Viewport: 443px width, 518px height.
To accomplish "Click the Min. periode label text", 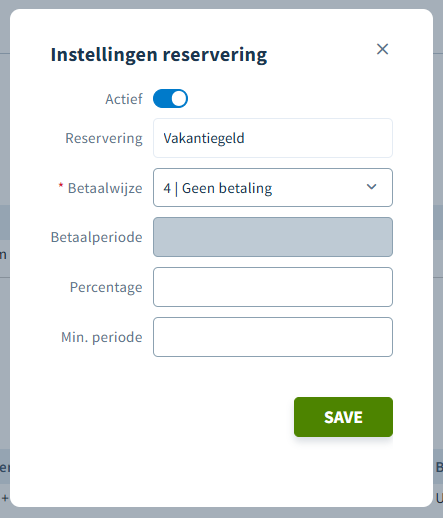I will point(102,337).
